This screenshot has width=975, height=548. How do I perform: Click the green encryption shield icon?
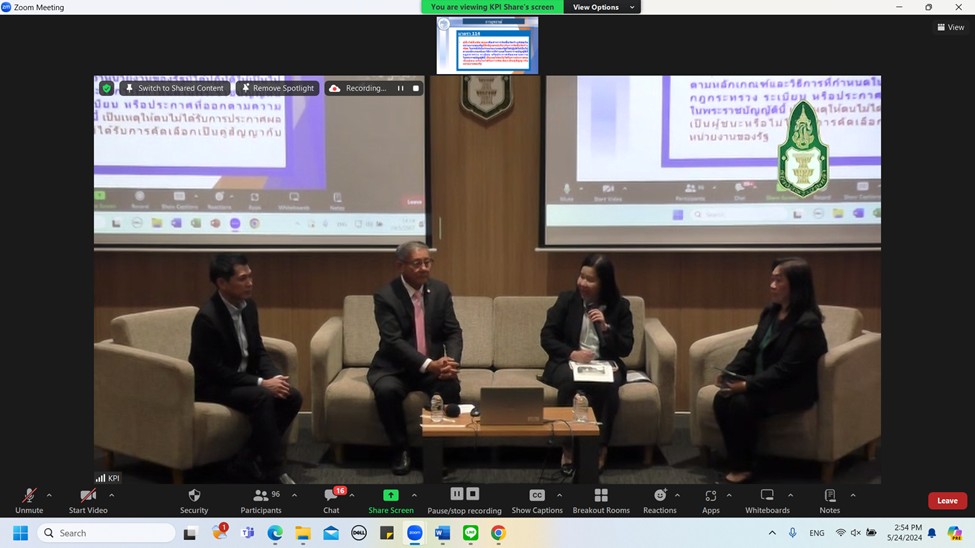tap(106, 88)
